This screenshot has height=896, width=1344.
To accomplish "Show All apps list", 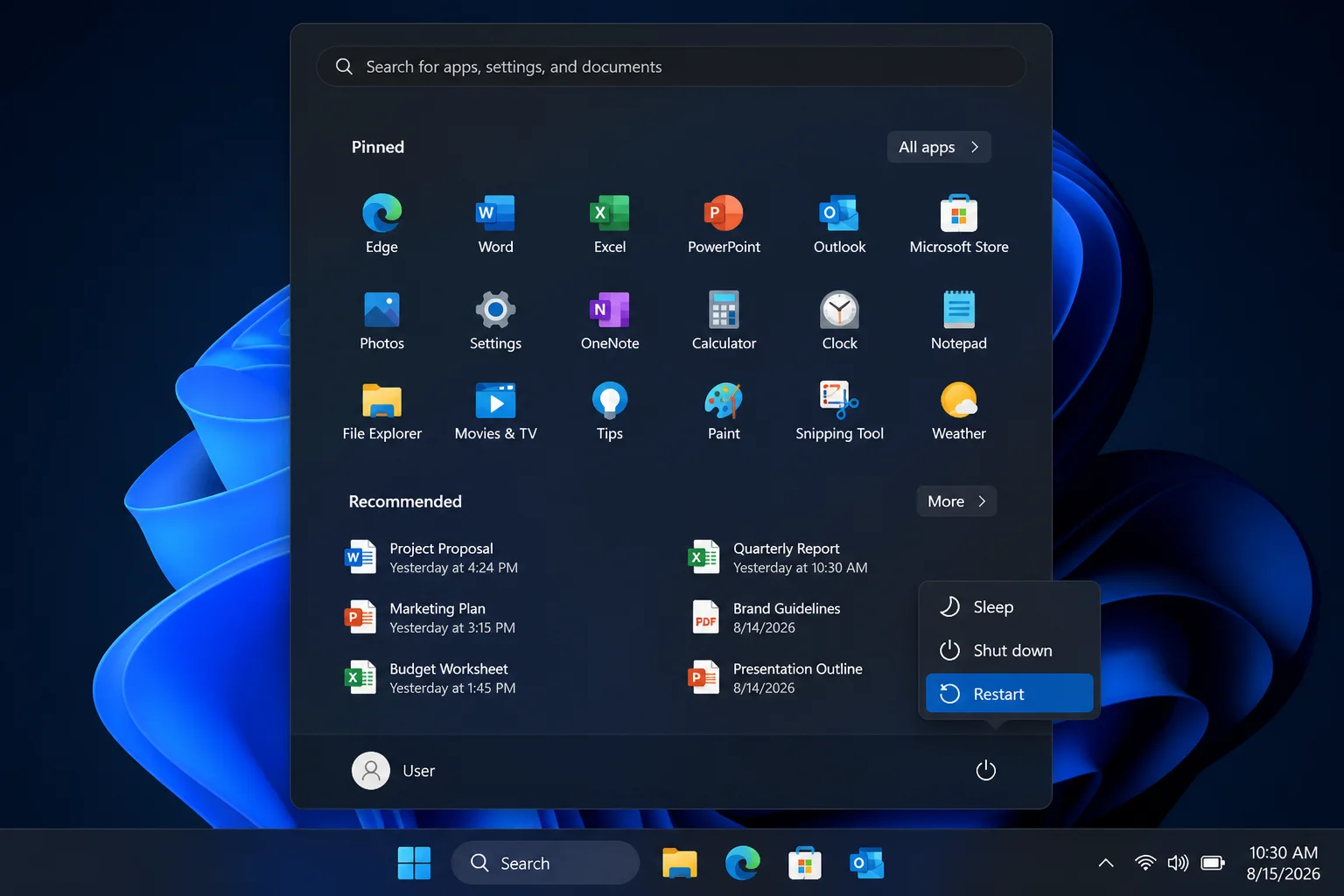I will coord(939,147).
